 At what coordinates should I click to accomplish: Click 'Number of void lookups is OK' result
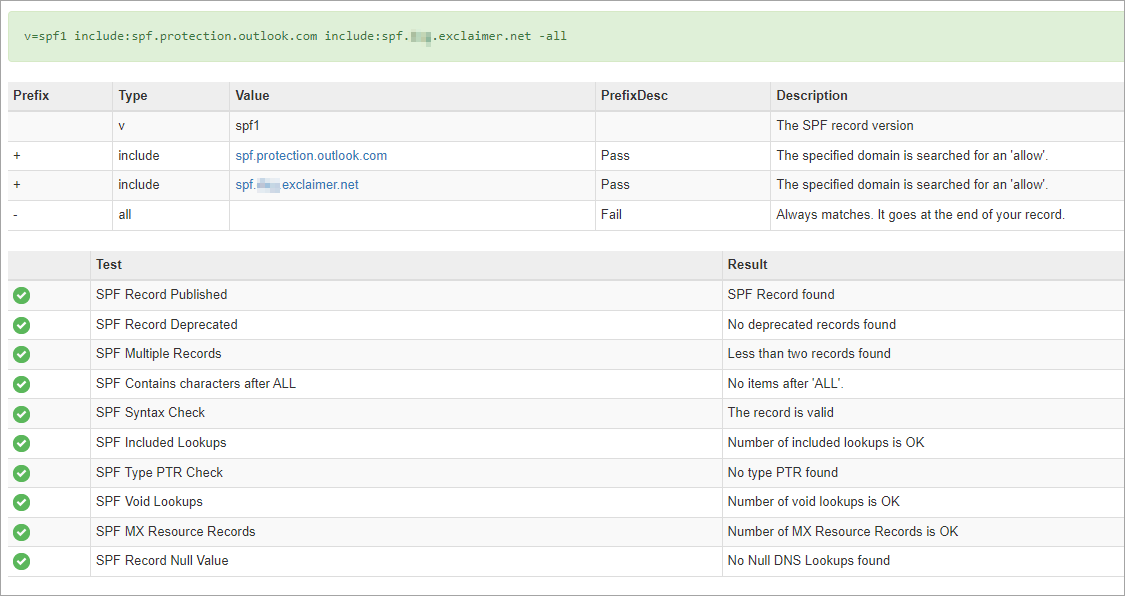(x=814, y=502)
